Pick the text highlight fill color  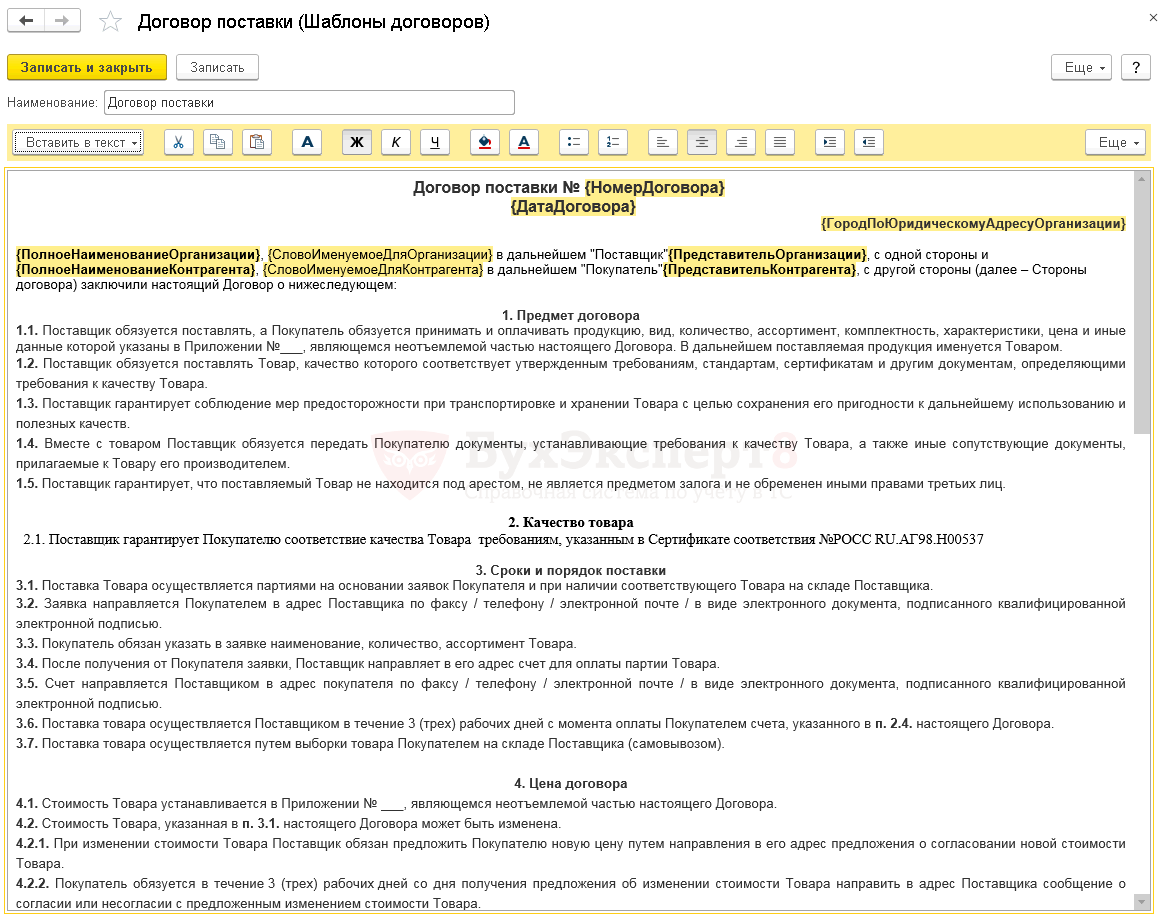click(x=485, y=143)
